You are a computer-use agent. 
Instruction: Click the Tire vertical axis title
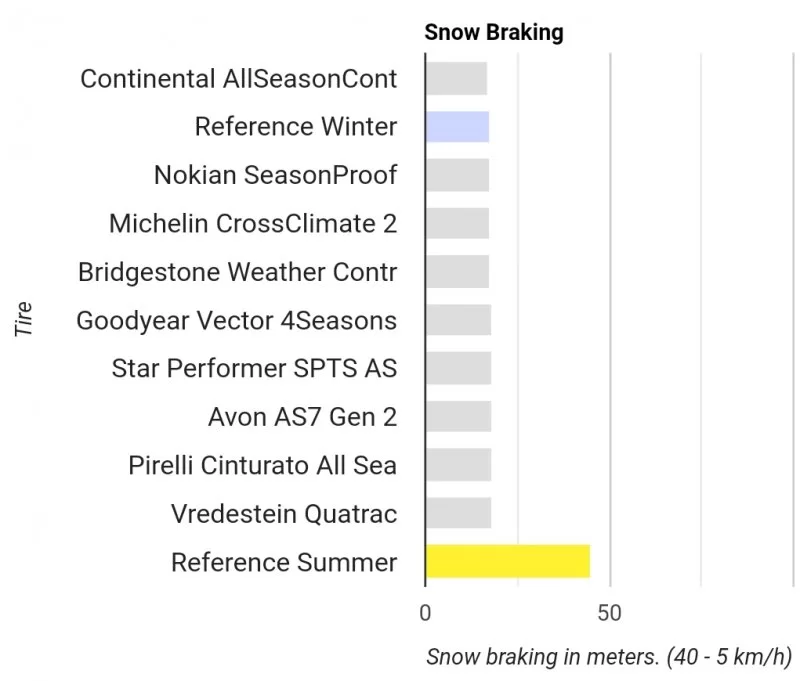click(x=25, y=320)
